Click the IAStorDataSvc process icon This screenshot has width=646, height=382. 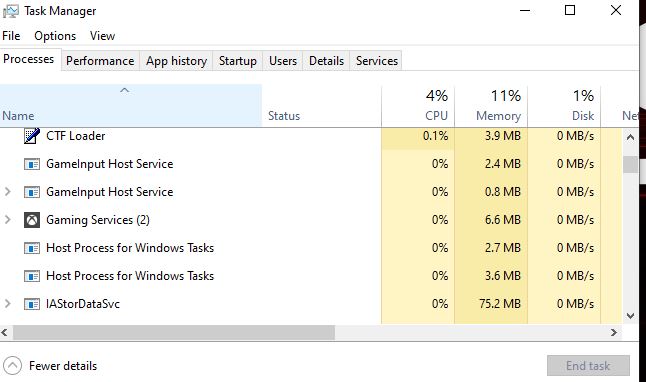point(32,304)
